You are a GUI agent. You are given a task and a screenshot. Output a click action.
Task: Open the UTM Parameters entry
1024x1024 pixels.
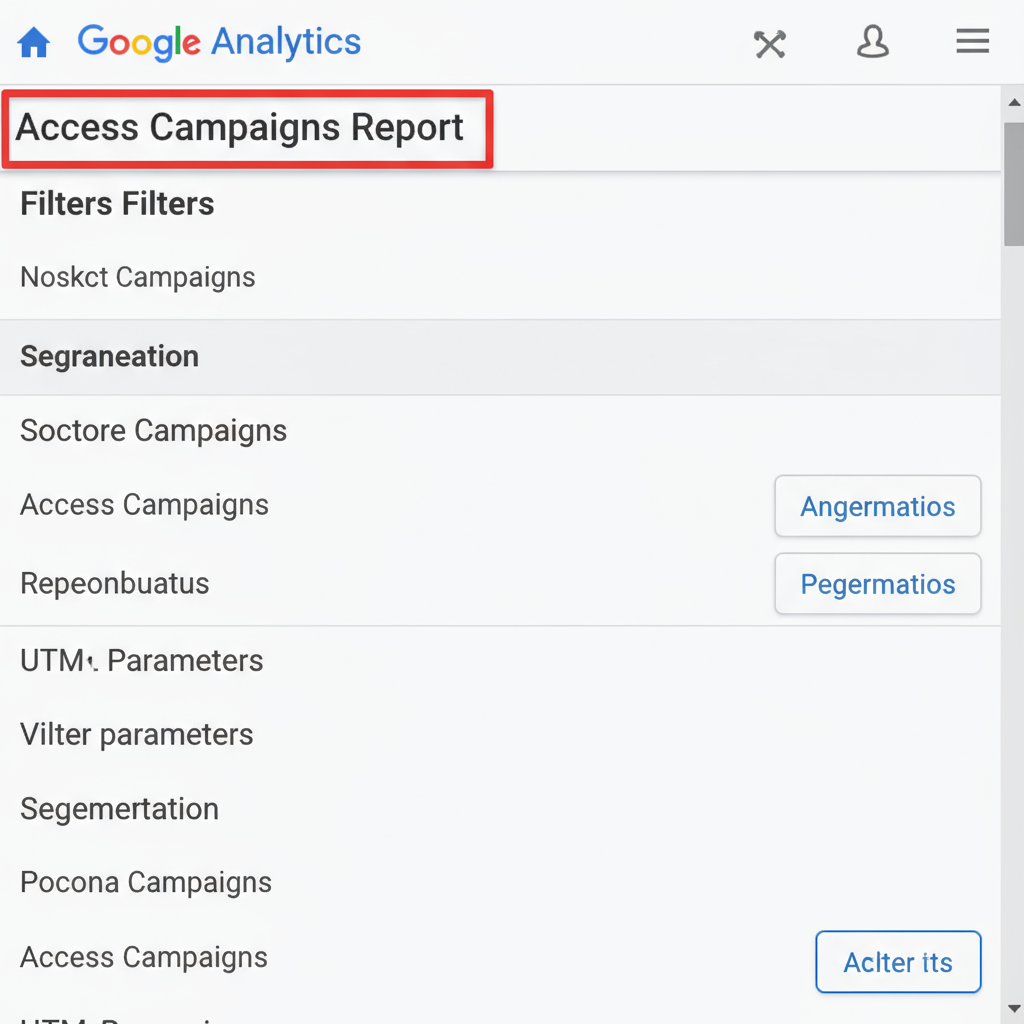coord(142,661)
